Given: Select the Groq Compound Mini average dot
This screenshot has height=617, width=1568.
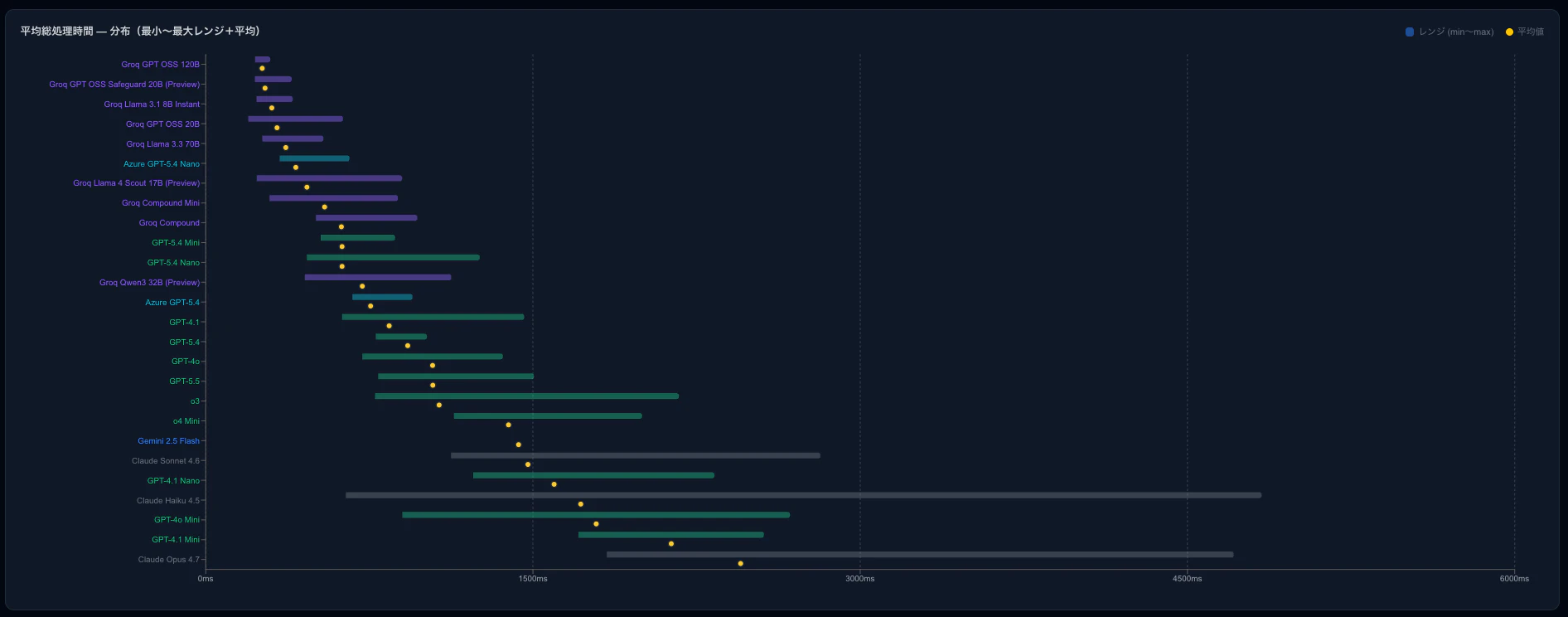Looking at the screenshot, I should click(325, 207).
